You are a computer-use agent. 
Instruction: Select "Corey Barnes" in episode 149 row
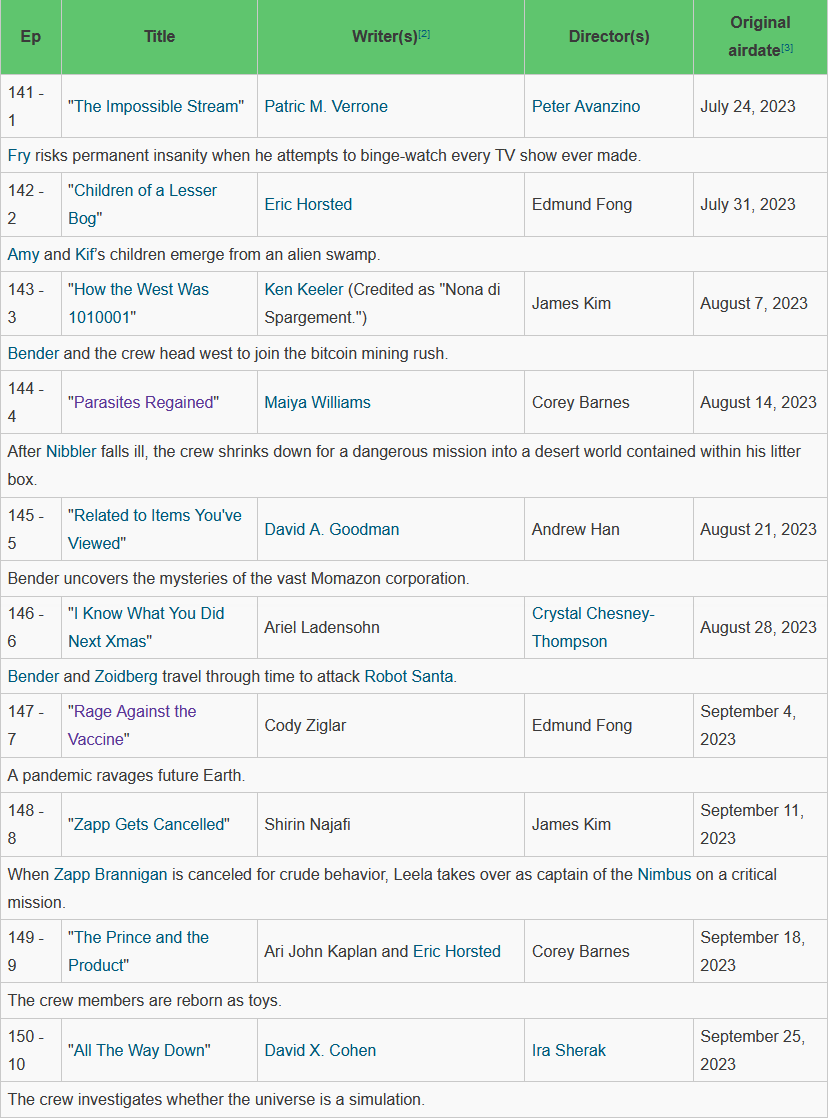[581, 951]
